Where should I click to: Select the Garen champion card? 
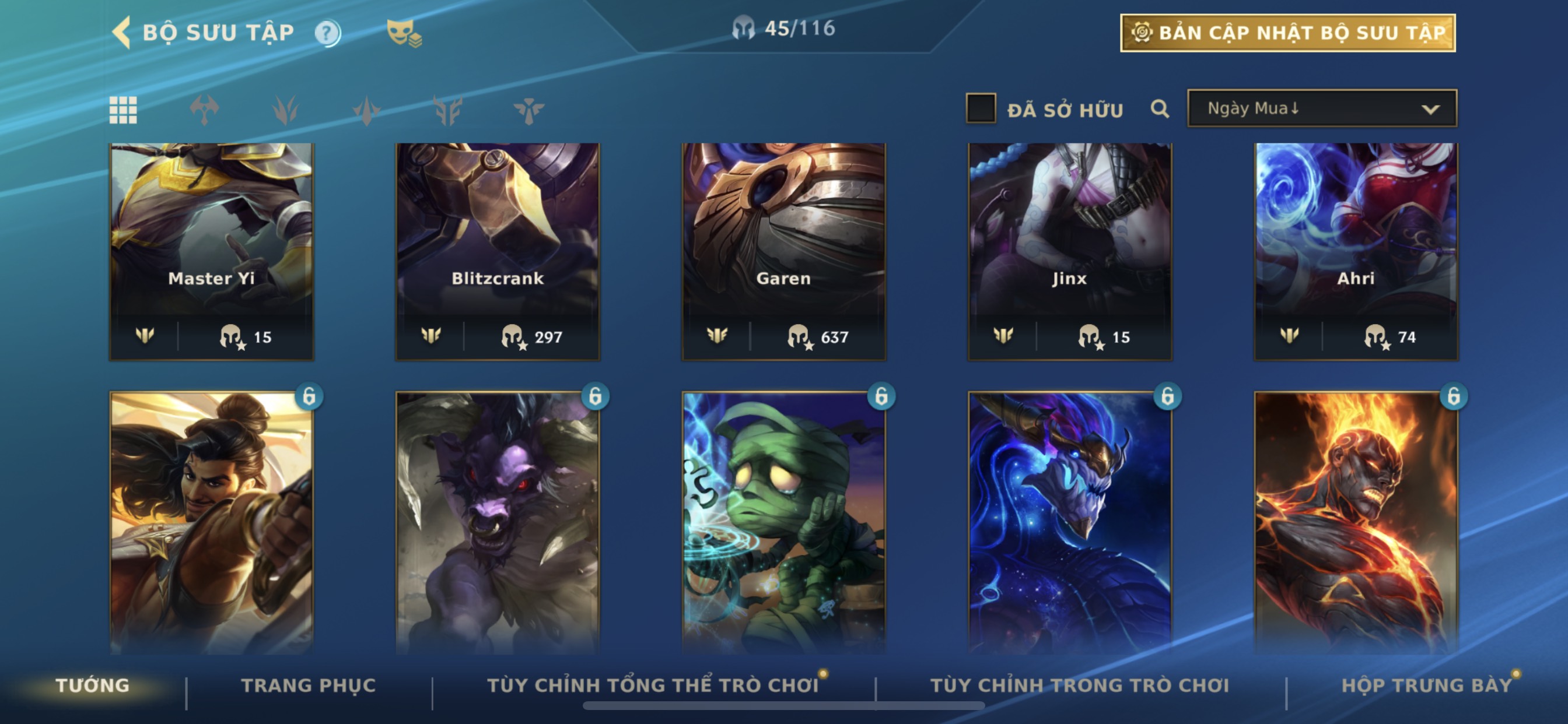(x=783, y=251)
